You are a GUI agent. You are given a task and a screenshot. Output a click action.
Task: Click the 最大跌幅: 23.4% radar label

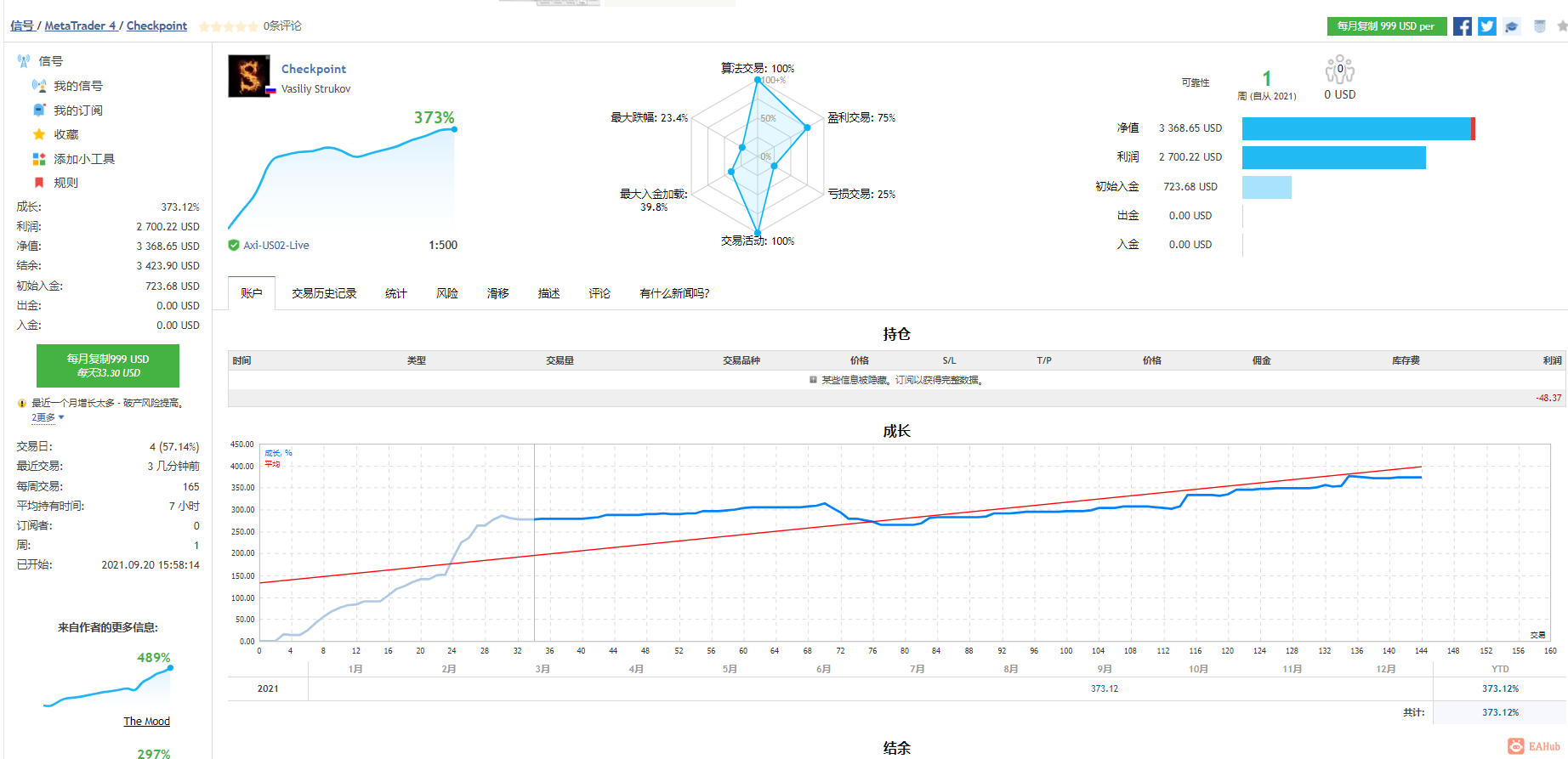tap(650, 118)
